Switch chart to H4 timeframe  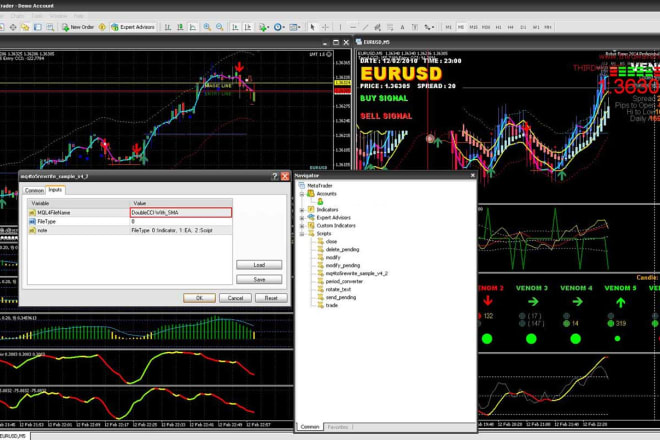511,27
